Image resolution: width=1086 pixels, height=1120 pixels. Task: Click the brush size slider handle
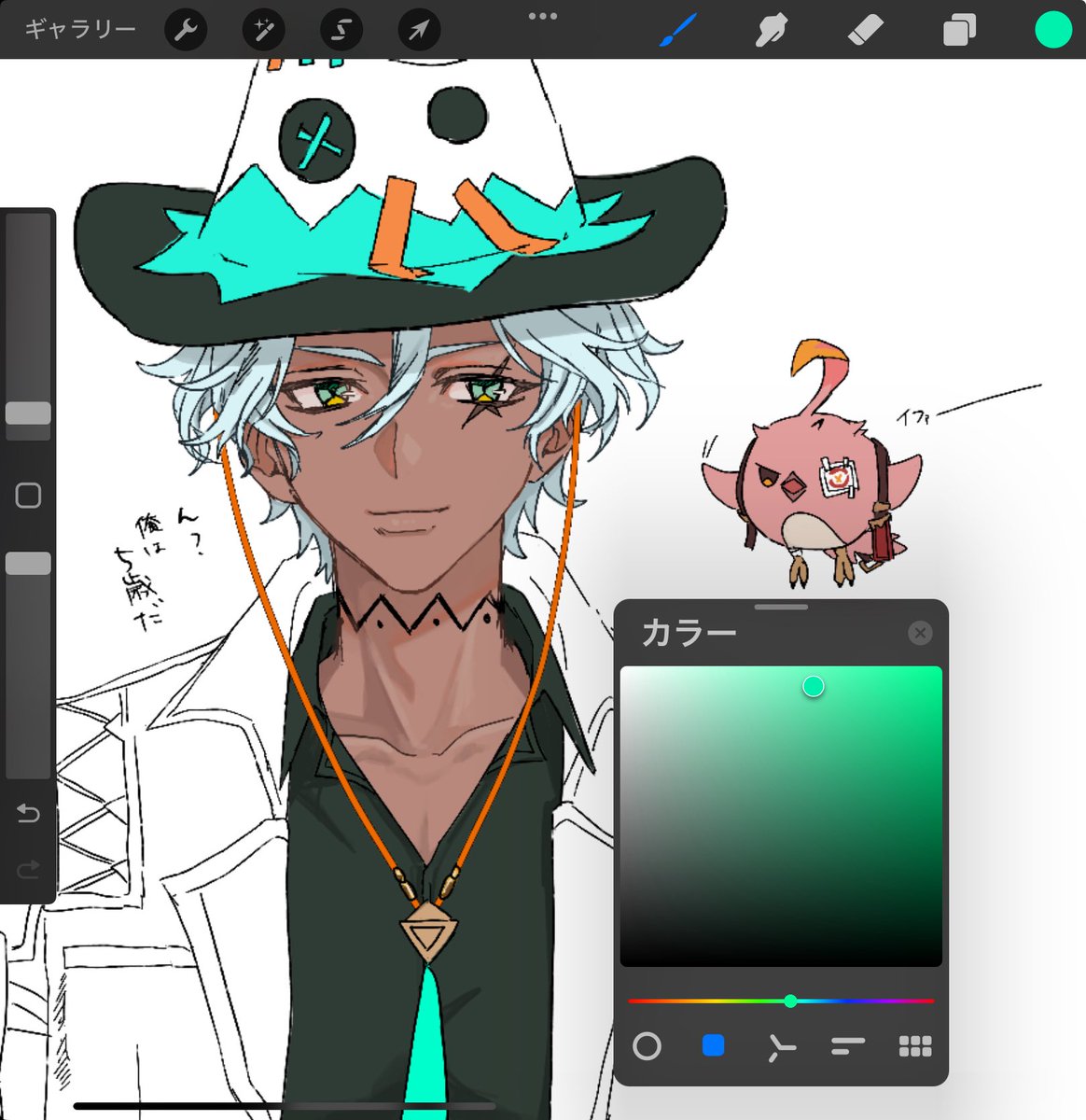pos(28,413)
